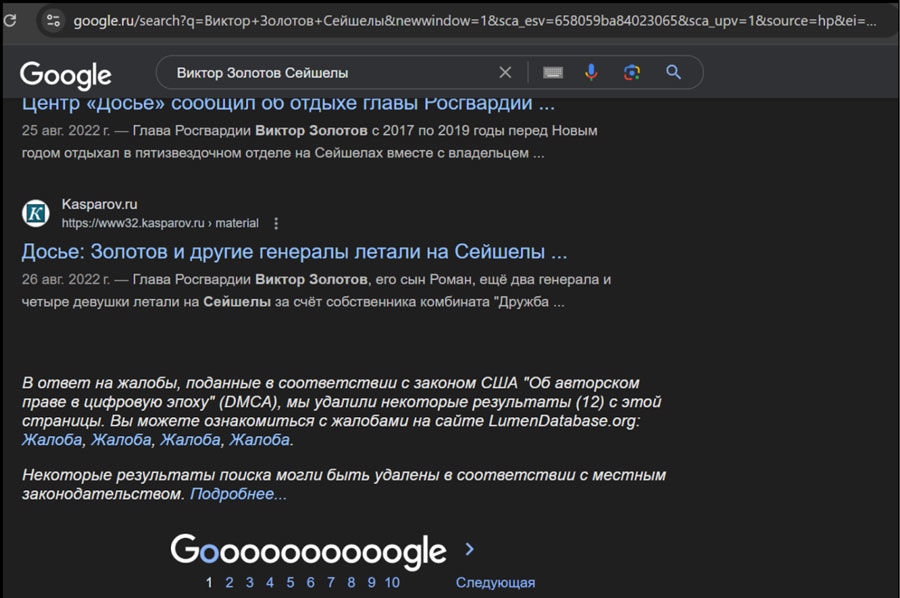Go to results page 7
The image size is (900, 598).
(x=331, y=583)
